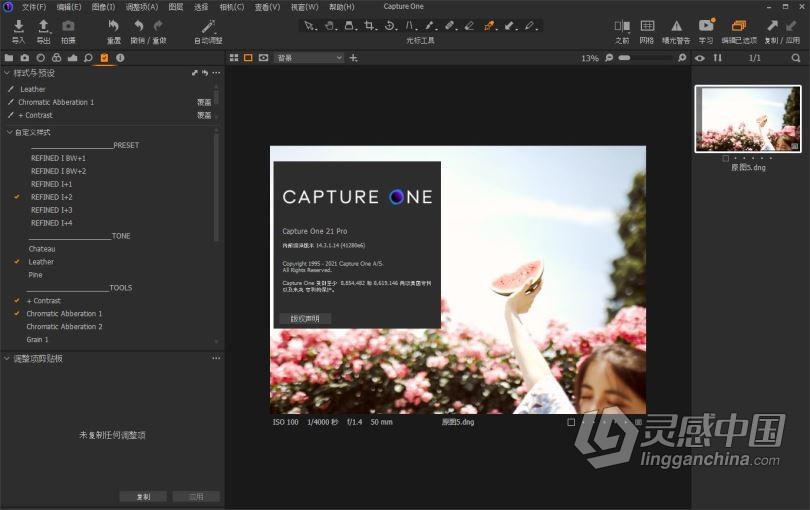Screen dimensions: 810x510
Task: Open the 编辑(E) menu
Action: click(69, 7)
